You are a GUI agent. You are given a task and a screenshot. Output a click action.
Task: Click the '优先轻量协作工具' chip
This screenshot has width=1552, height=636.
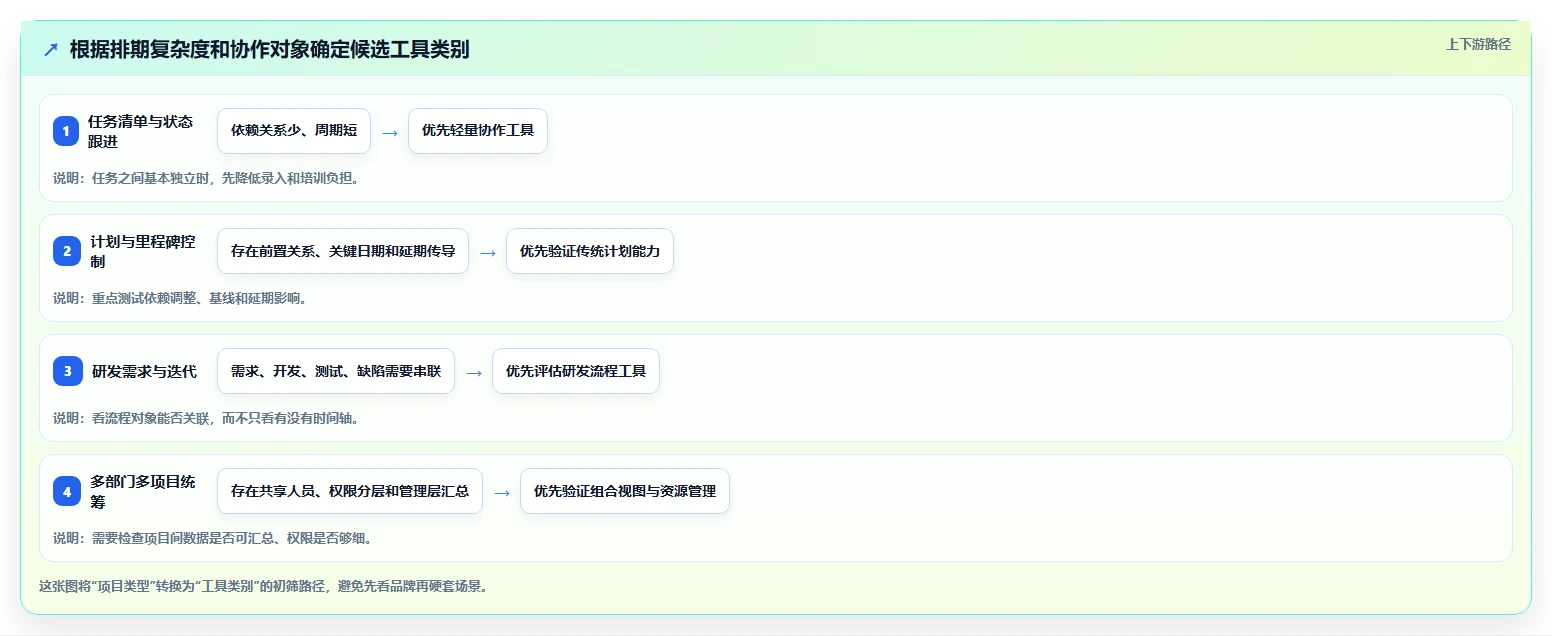(478, 131)
